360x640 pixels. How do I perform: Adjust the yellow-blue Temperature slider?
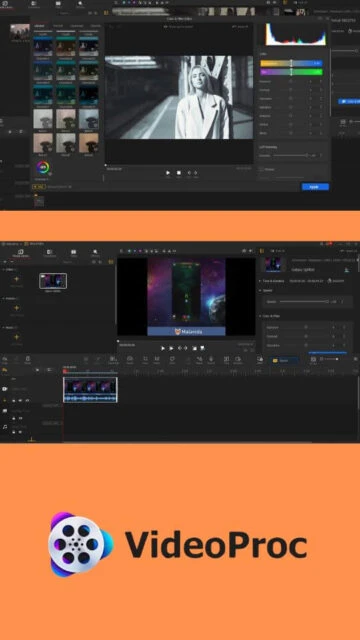click(x=291, y=63)
